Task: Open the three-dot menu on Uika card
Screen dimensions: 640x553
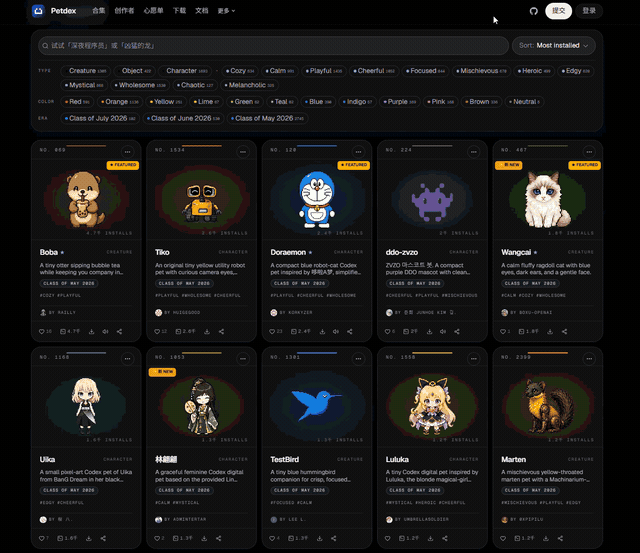Action: tap(127, 359)
